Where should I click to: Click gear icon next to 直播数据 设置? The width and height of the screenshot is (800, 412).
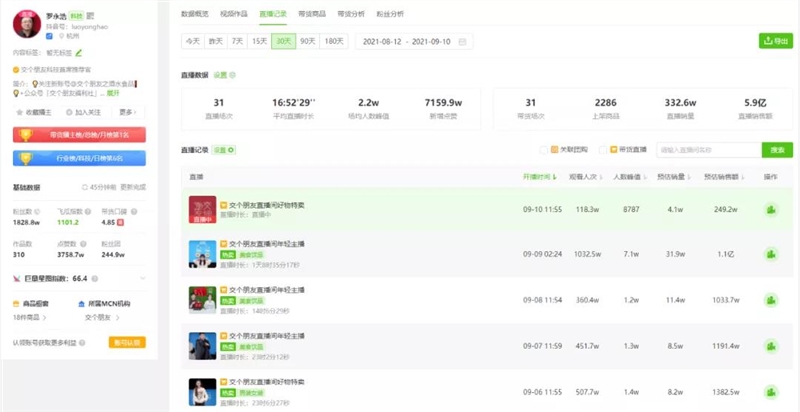pos(233,75)
